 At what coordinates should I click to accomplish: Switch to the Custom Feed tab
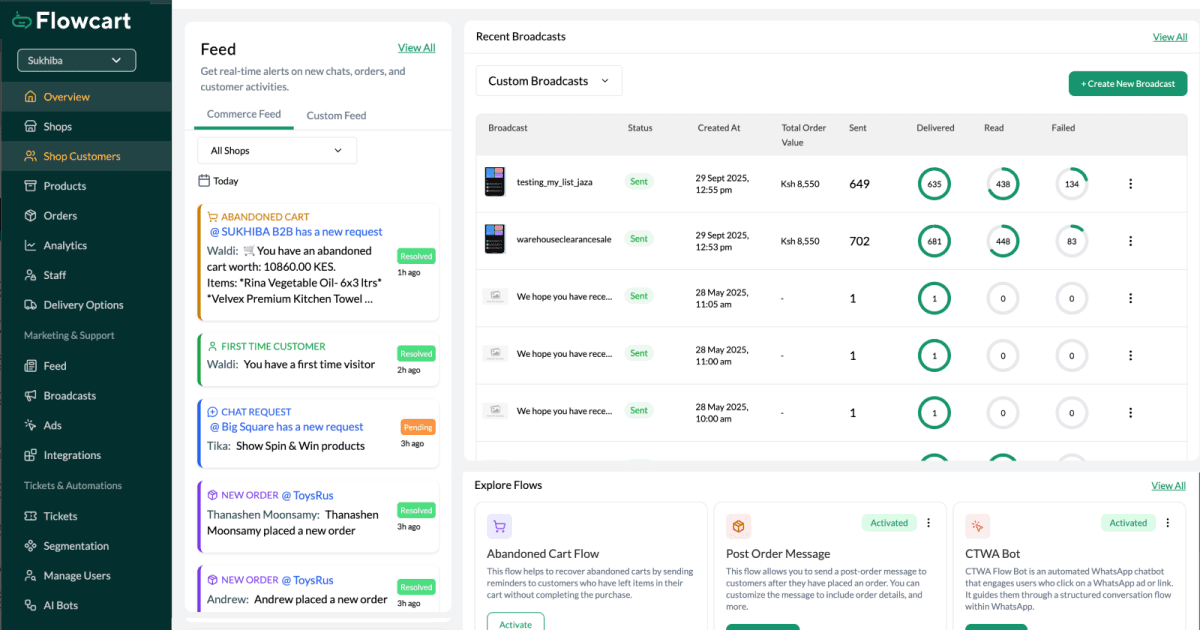click(336, 116)
